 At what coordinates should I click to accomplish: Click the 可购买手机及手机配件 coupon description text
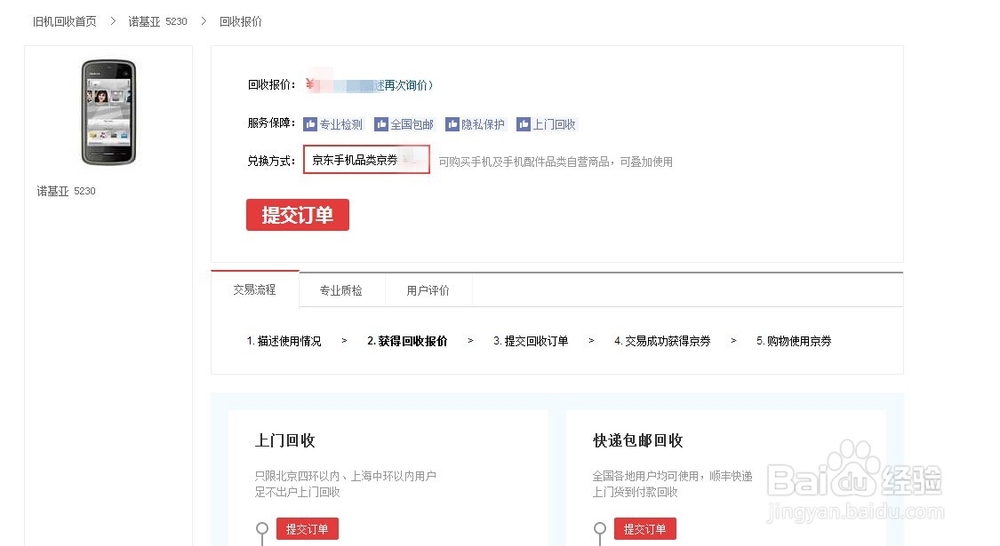(555, 162)
